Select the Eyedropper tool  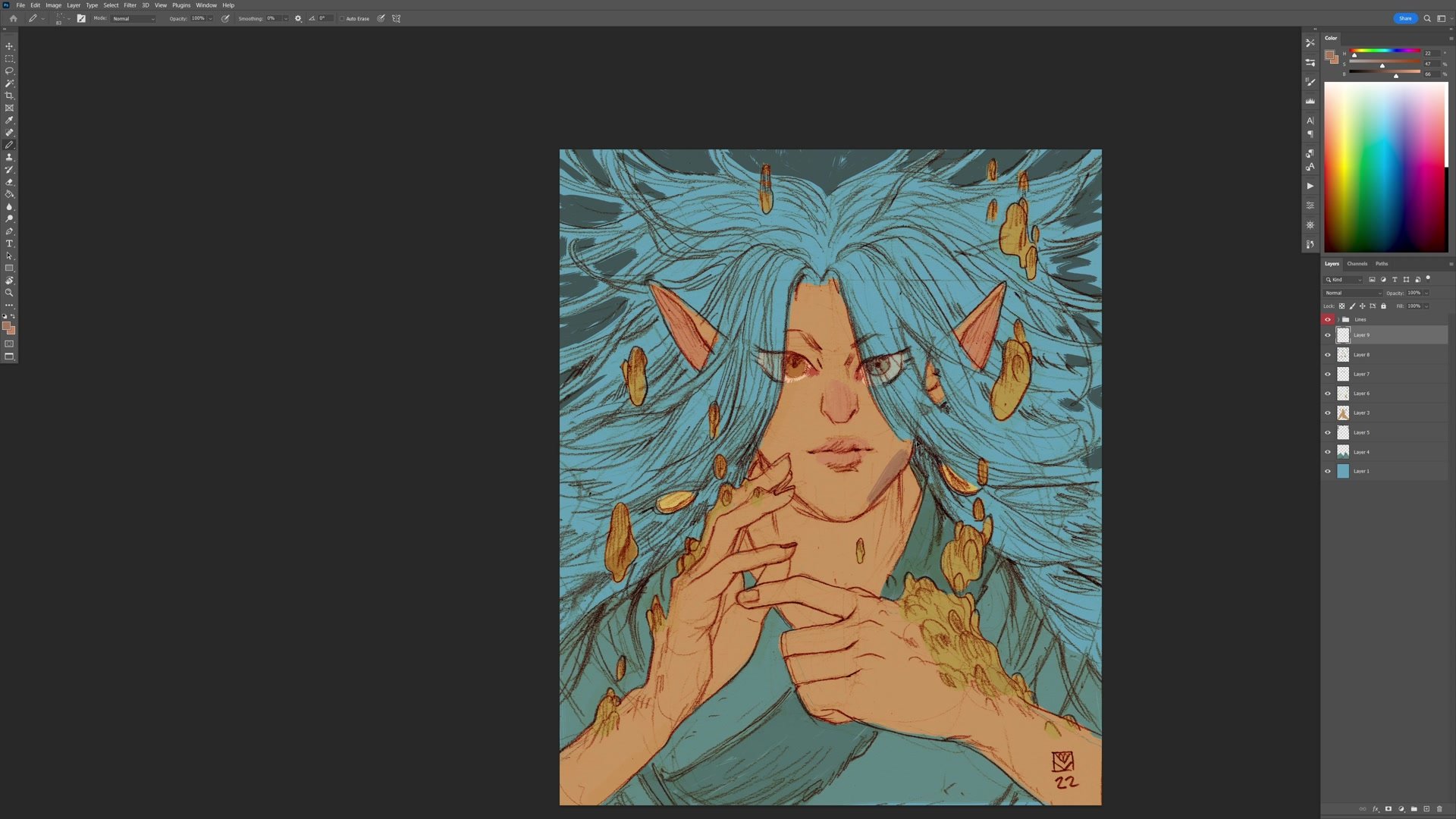[9, 120]
